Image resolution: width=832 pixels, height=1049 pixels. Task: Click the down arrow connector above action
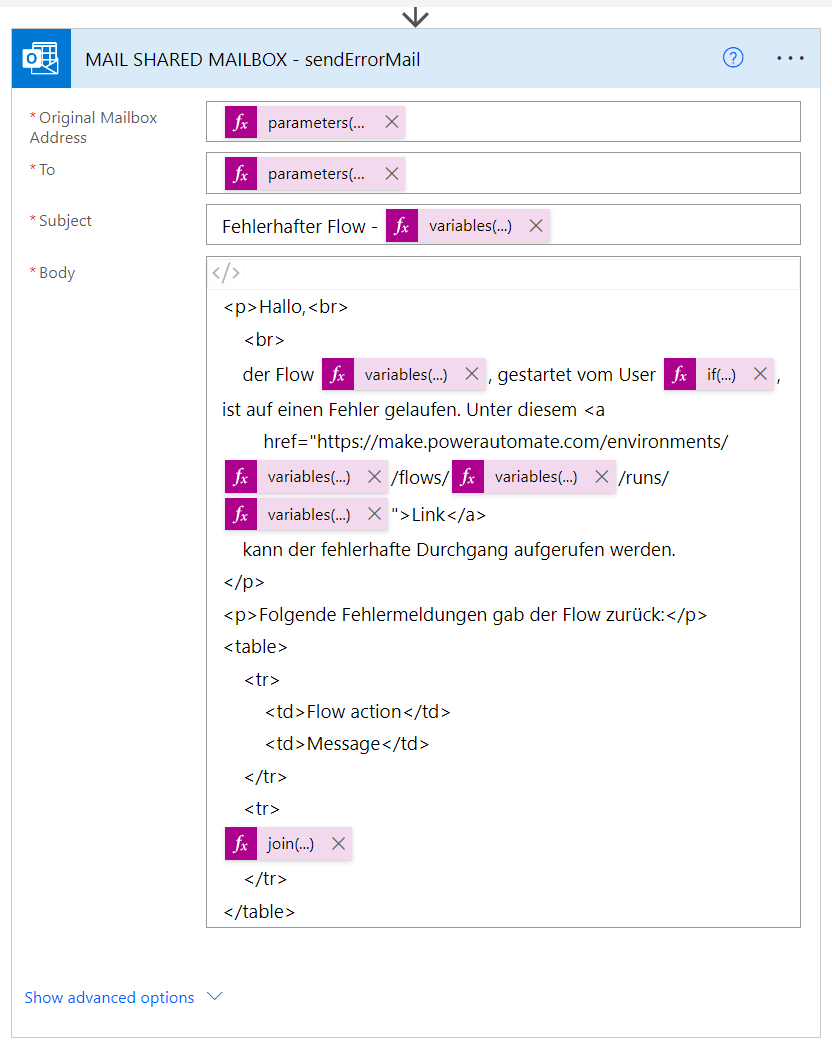[x=415, y=17]
